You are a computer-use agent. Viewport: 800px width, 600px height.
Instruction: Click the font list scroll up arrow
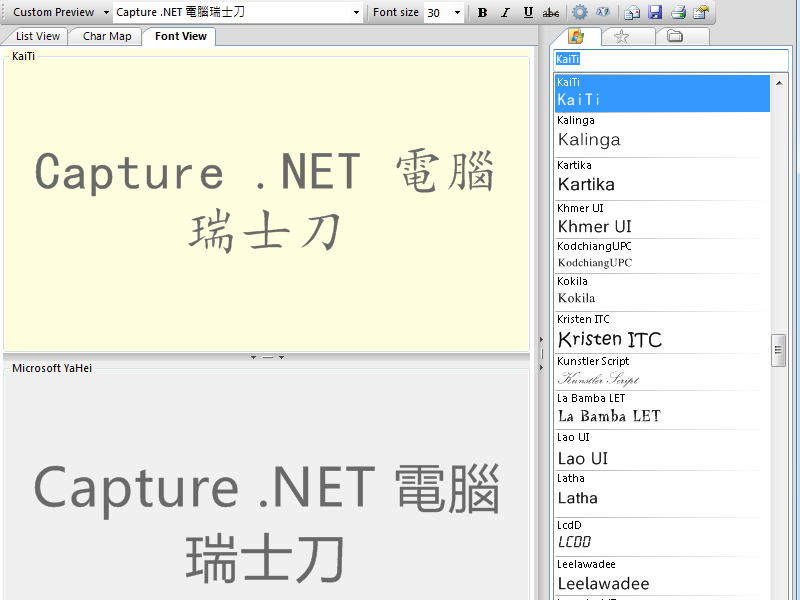pyautogui.click(x=779, y=83)
